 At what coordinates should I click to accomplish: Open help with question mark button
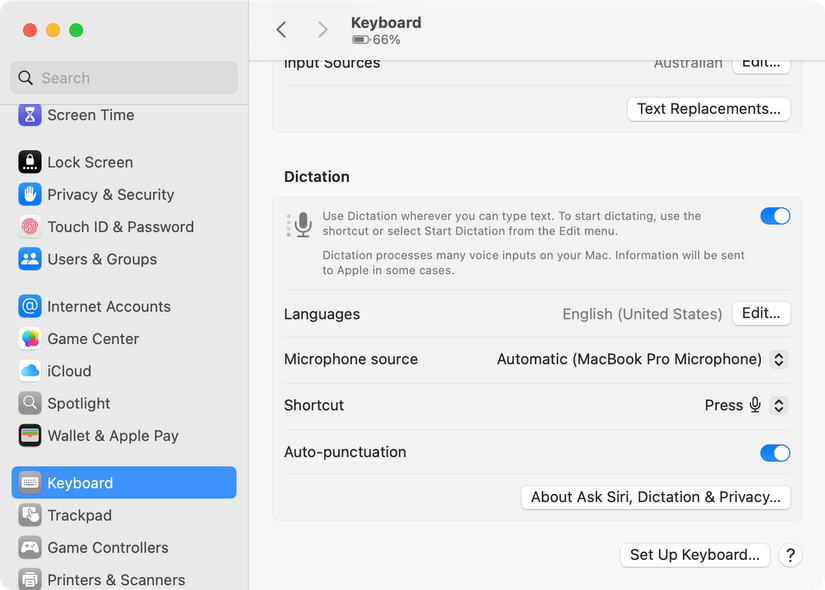[790, 555]
